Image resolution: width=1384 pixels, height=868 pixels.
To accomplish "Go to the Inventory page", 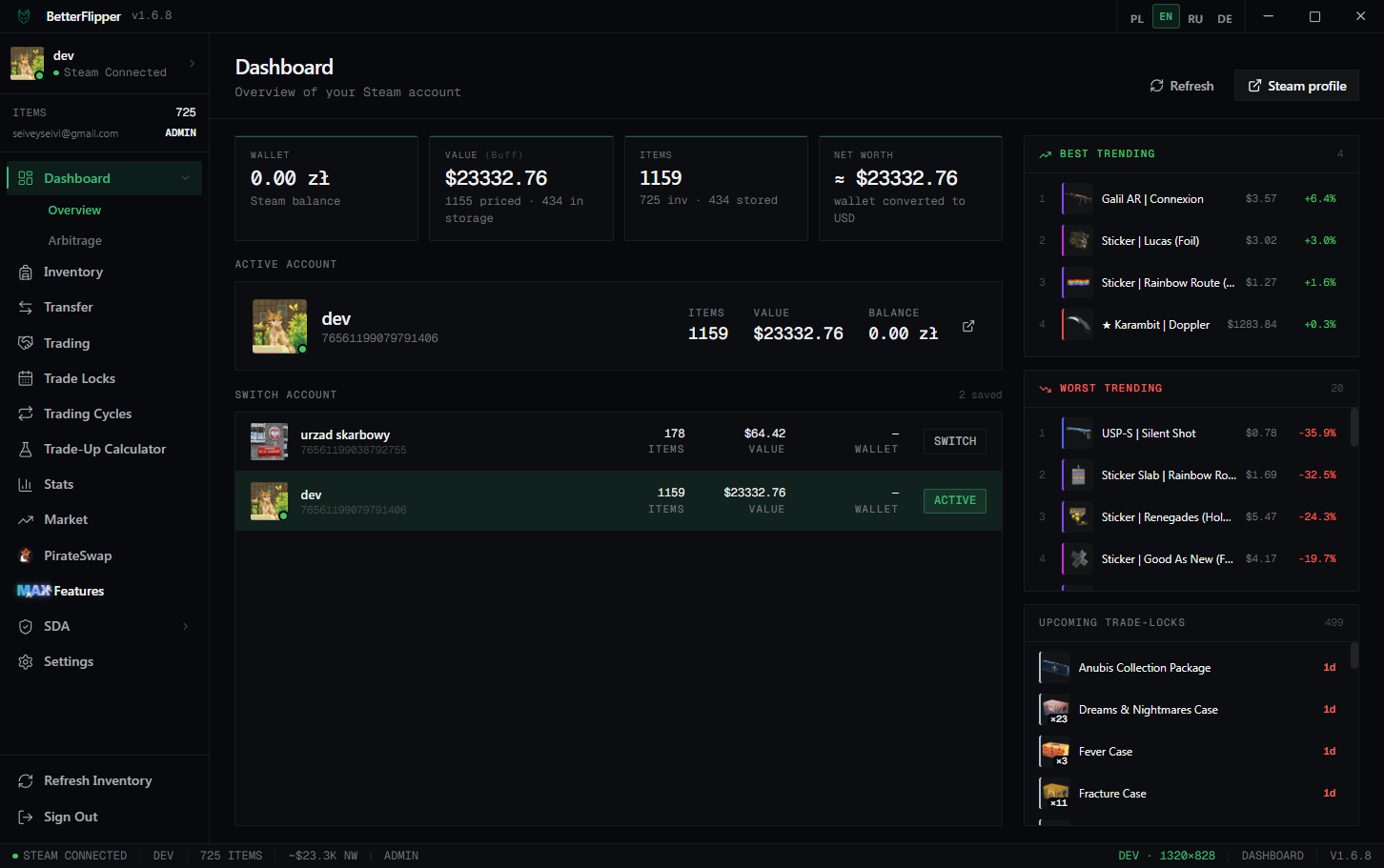I will click(104, 273).
